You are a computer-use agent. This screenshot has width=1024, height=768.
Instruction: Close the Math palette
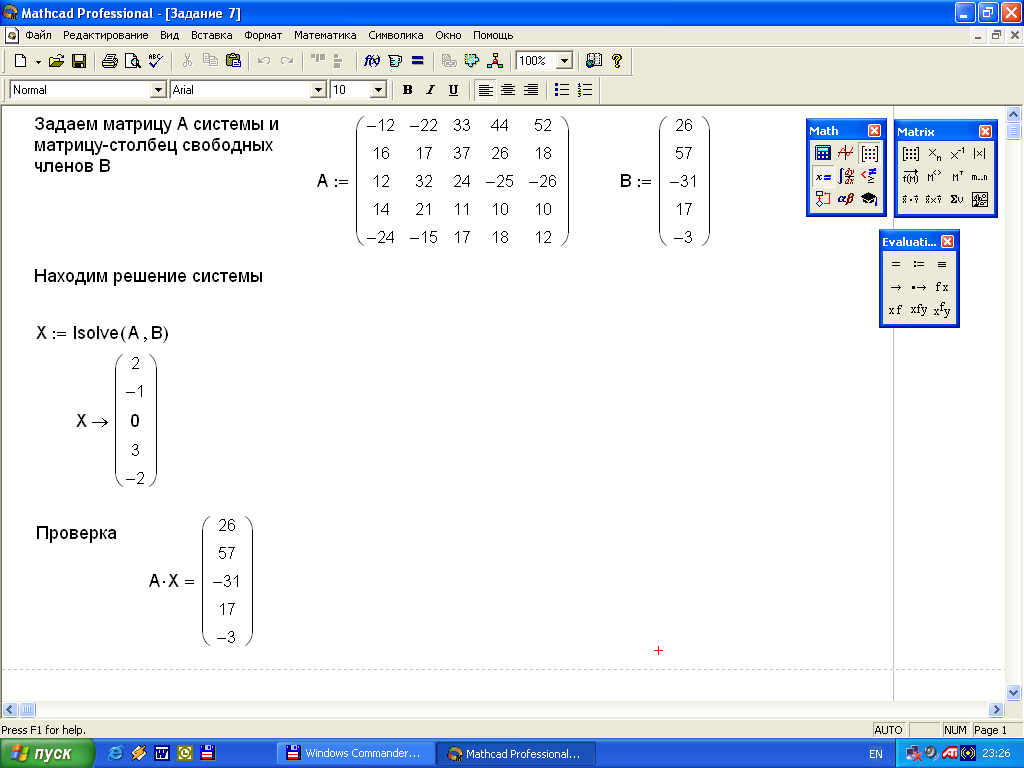(x=874, y=131)
